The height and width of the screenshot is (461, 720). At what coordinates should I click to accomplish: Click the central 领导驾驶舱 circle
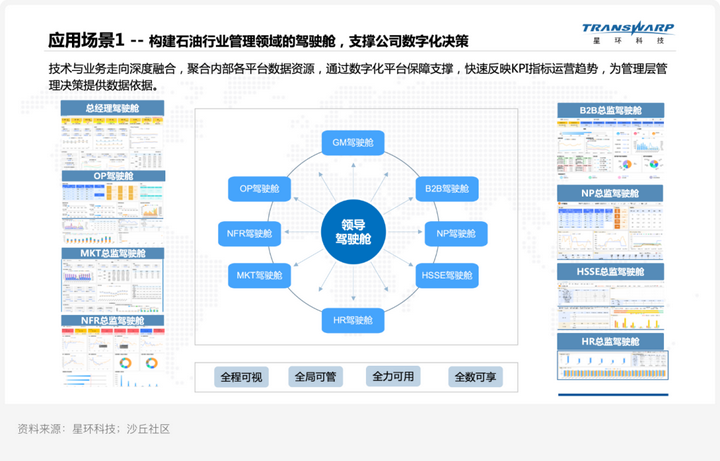pyautogui.click(x=353, y=231)
